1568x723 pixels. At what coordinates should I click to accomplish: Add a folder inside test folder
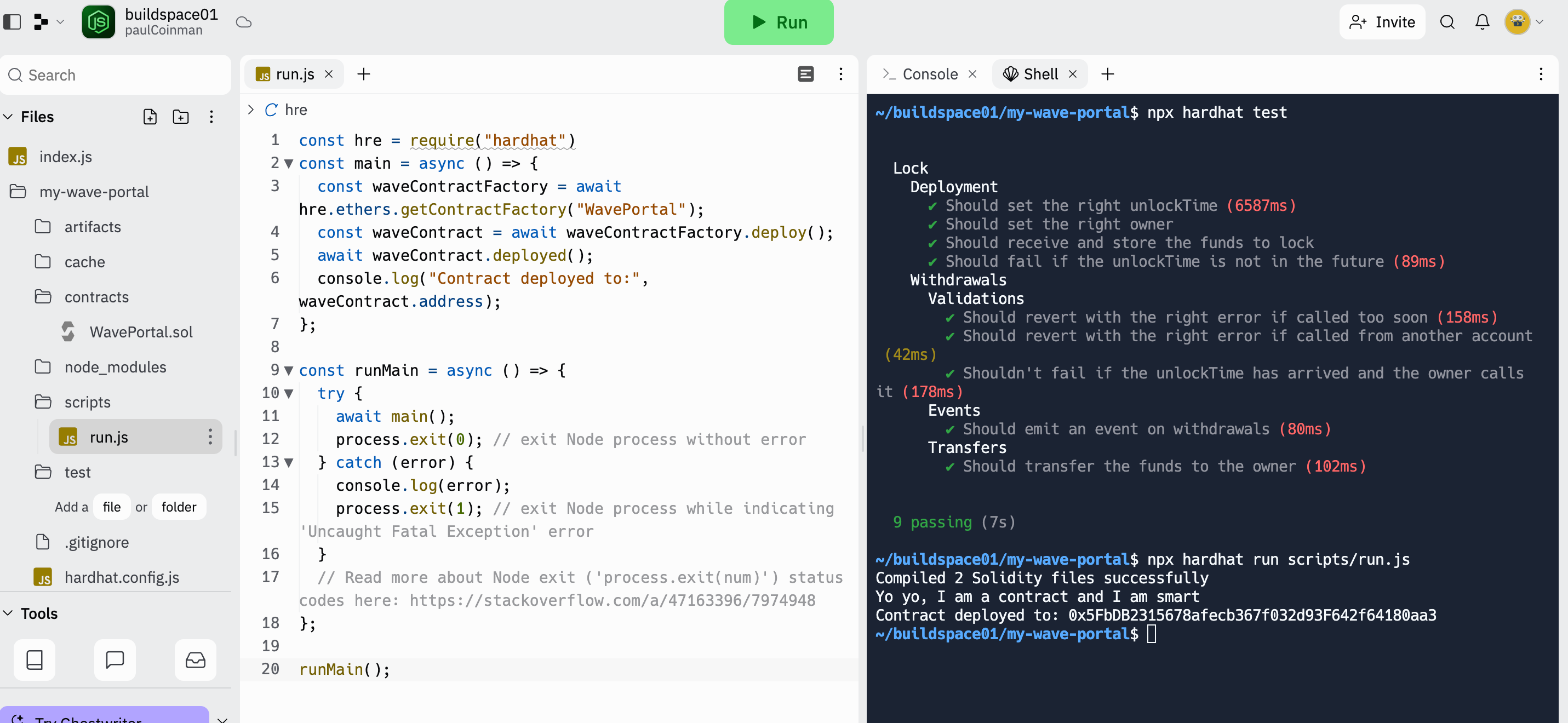pos(179,506)
